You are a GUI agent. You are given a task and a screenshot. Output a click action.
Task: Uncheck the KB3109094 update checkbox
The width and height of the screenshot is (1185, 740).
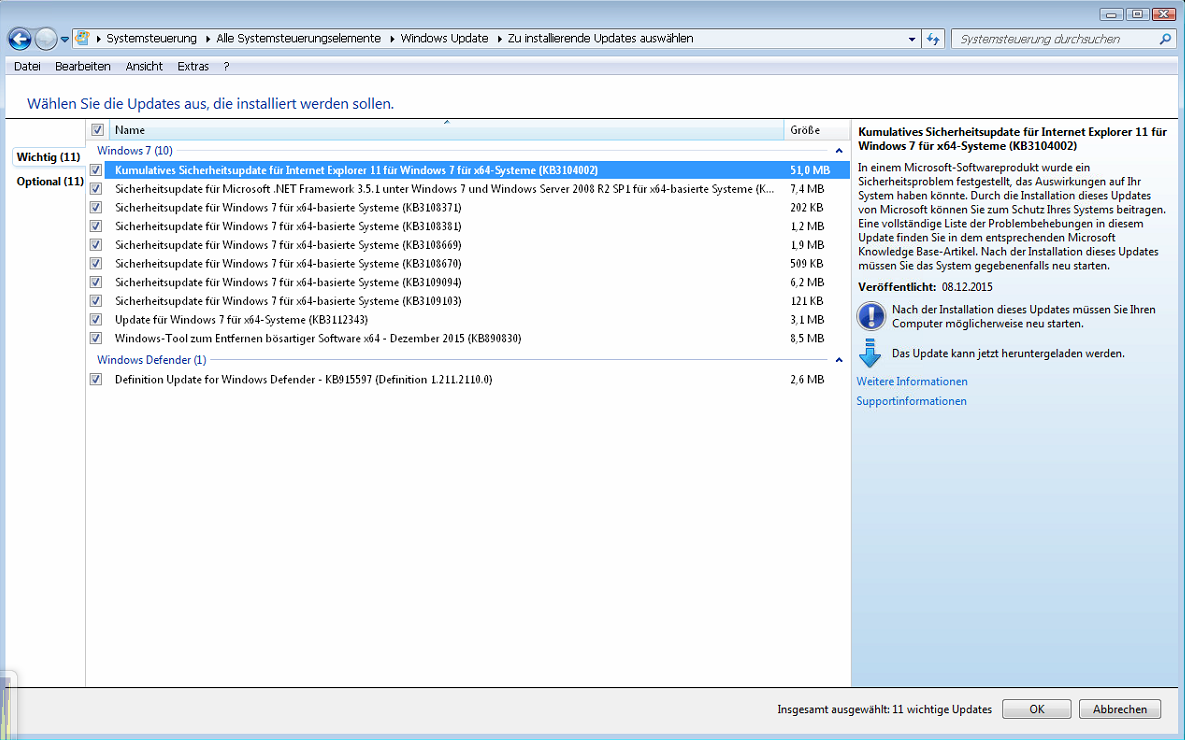click(96, 282)
